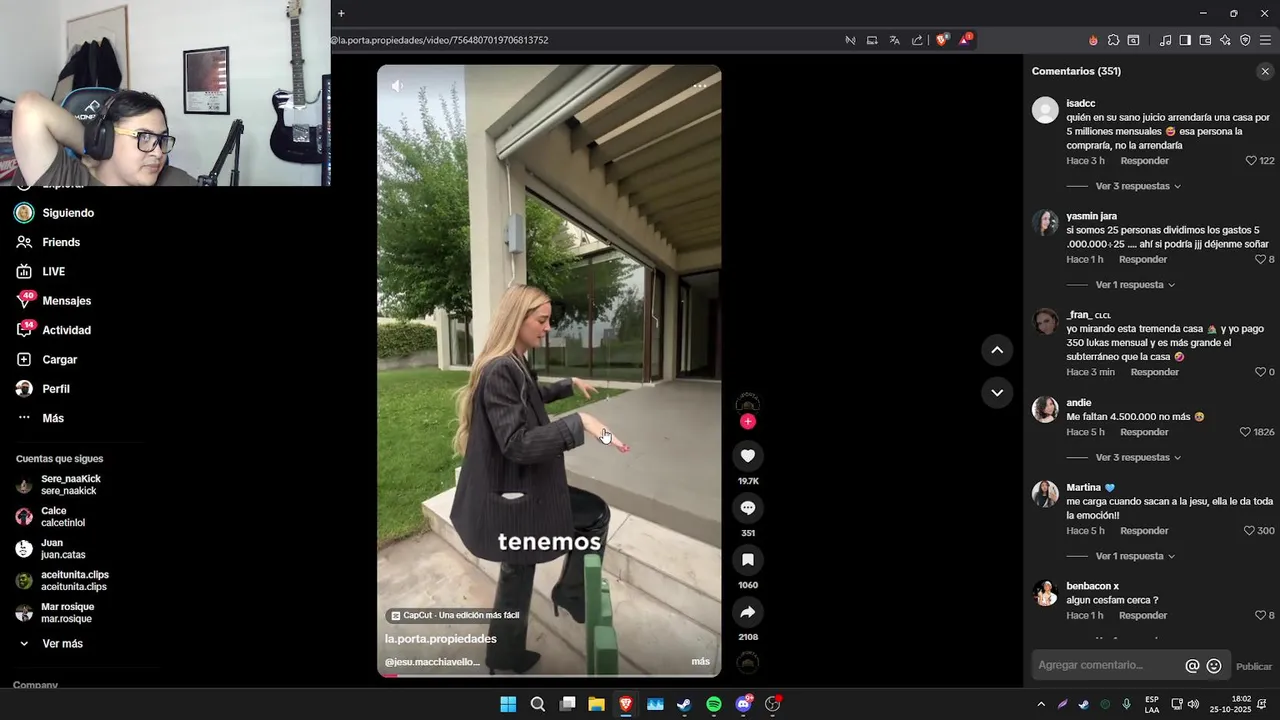
Task: Open Juan juan.catas account
Action: pos(62,549)
